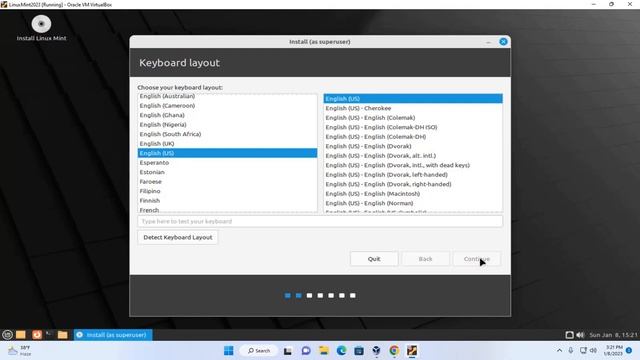
Task: Open the terminal icon in Mint panel
Action: point(49,335)
